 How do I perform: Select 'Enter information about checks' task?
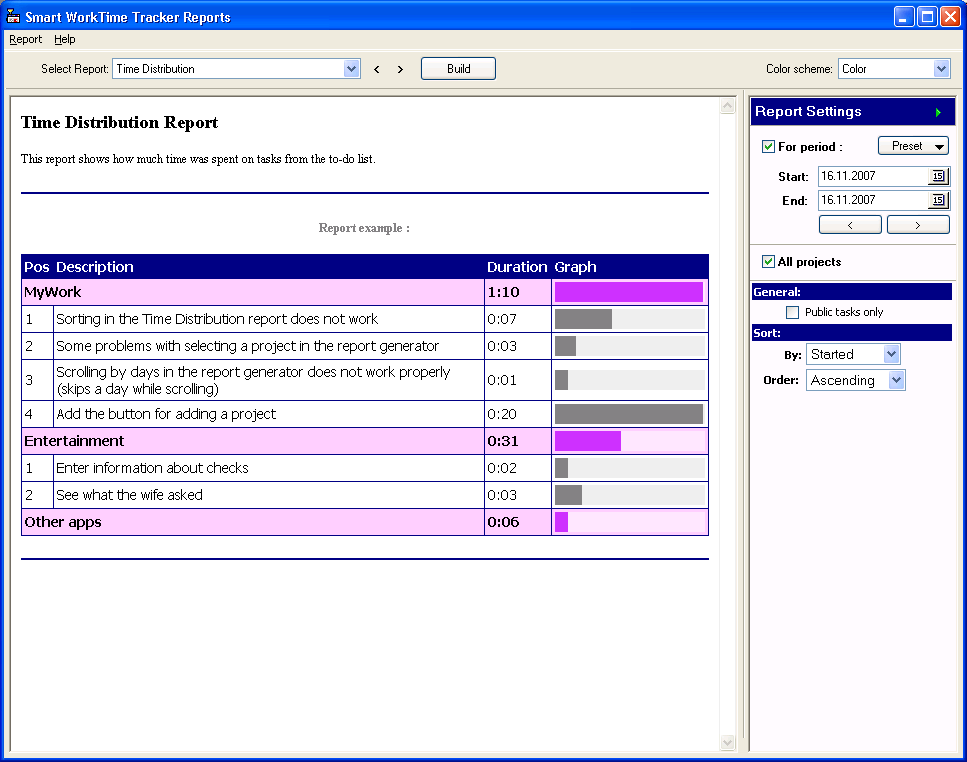pos(152,469)
